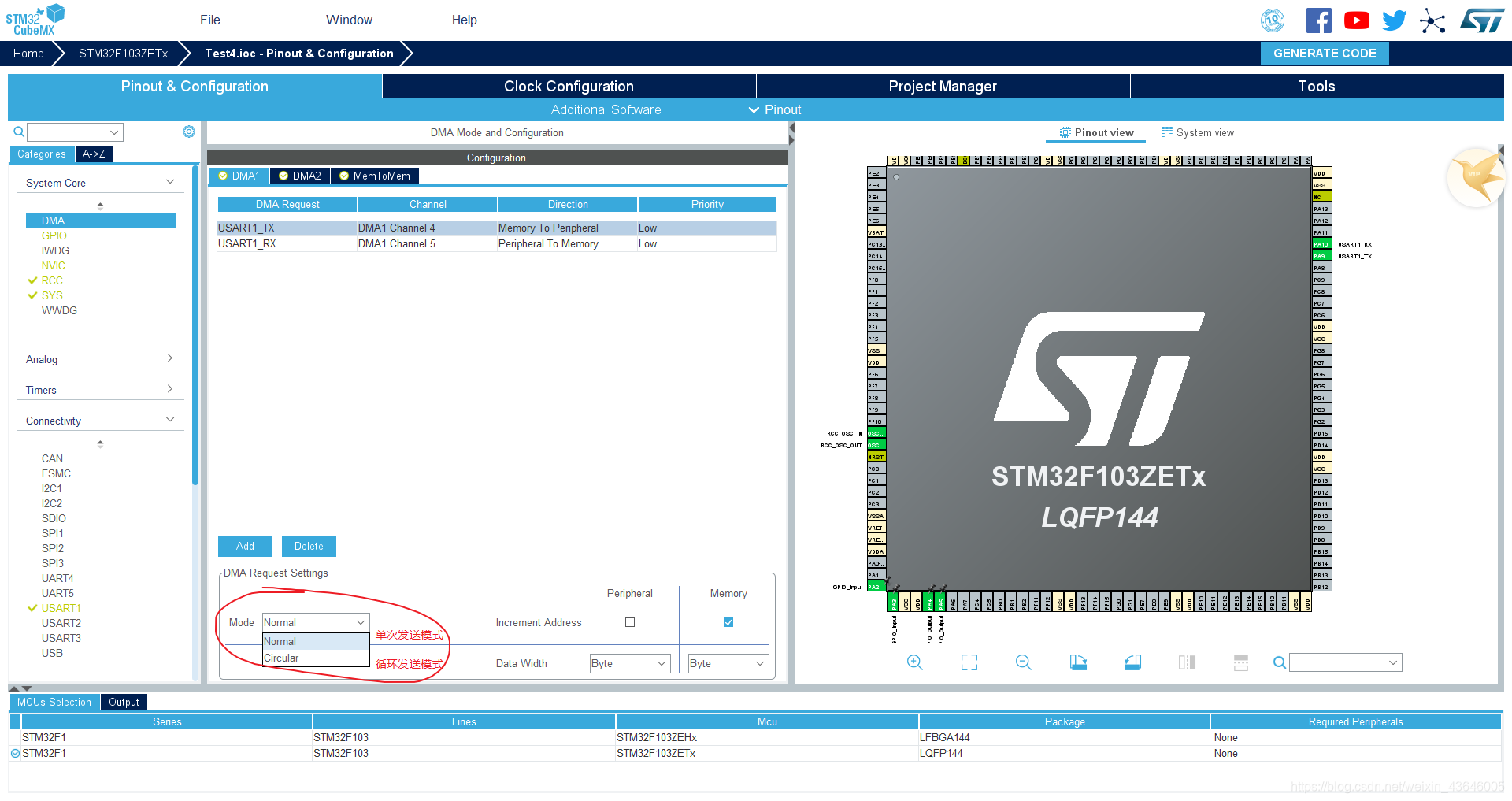This screenshot has width=1512, height=801.
Task: Open the pin search combo box
Action: point(1346,662)
